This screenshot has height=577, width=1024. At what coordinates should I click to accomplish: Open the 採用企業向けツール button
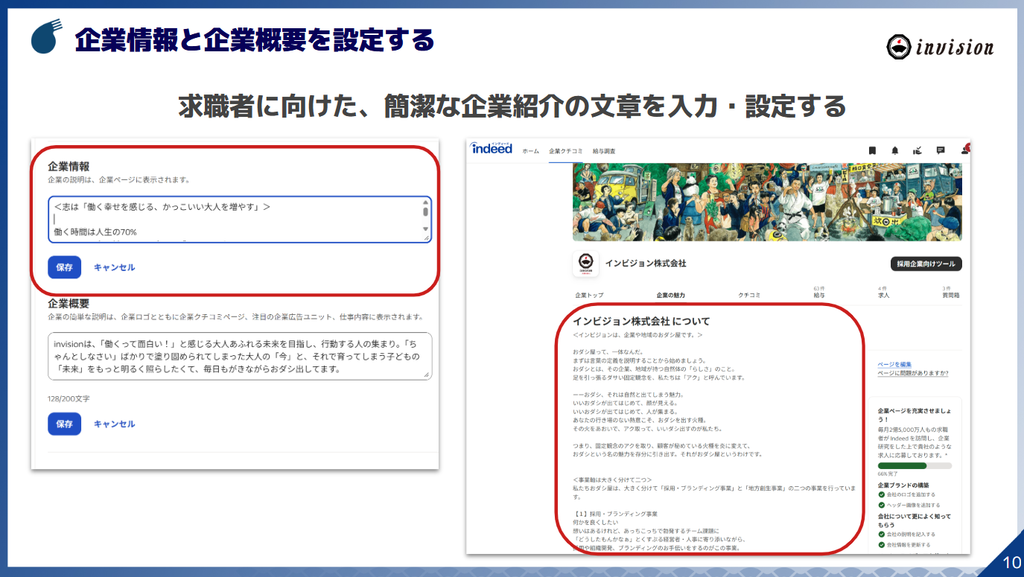[926, 264]
